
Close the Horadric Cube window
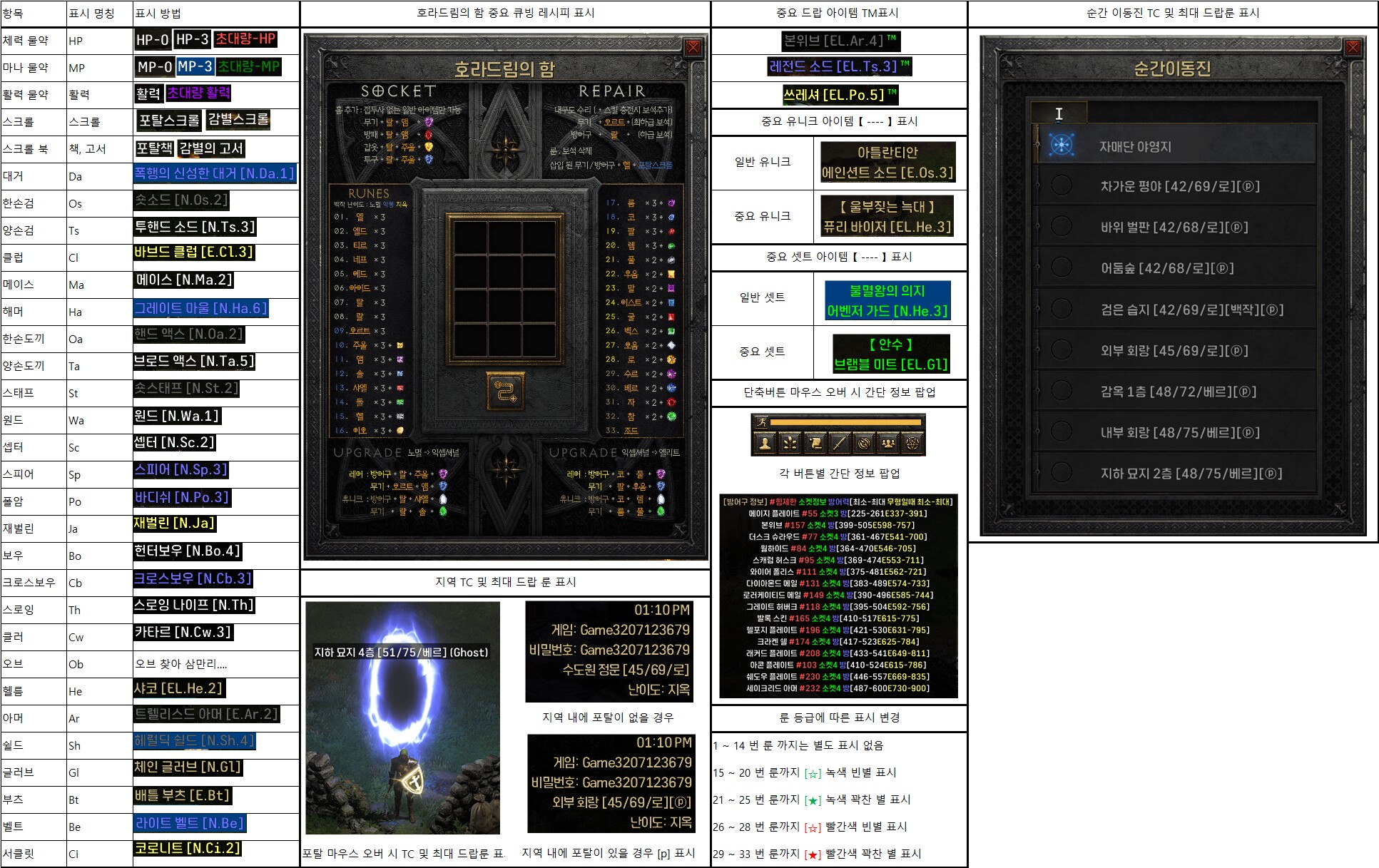[x=693, y=48]
